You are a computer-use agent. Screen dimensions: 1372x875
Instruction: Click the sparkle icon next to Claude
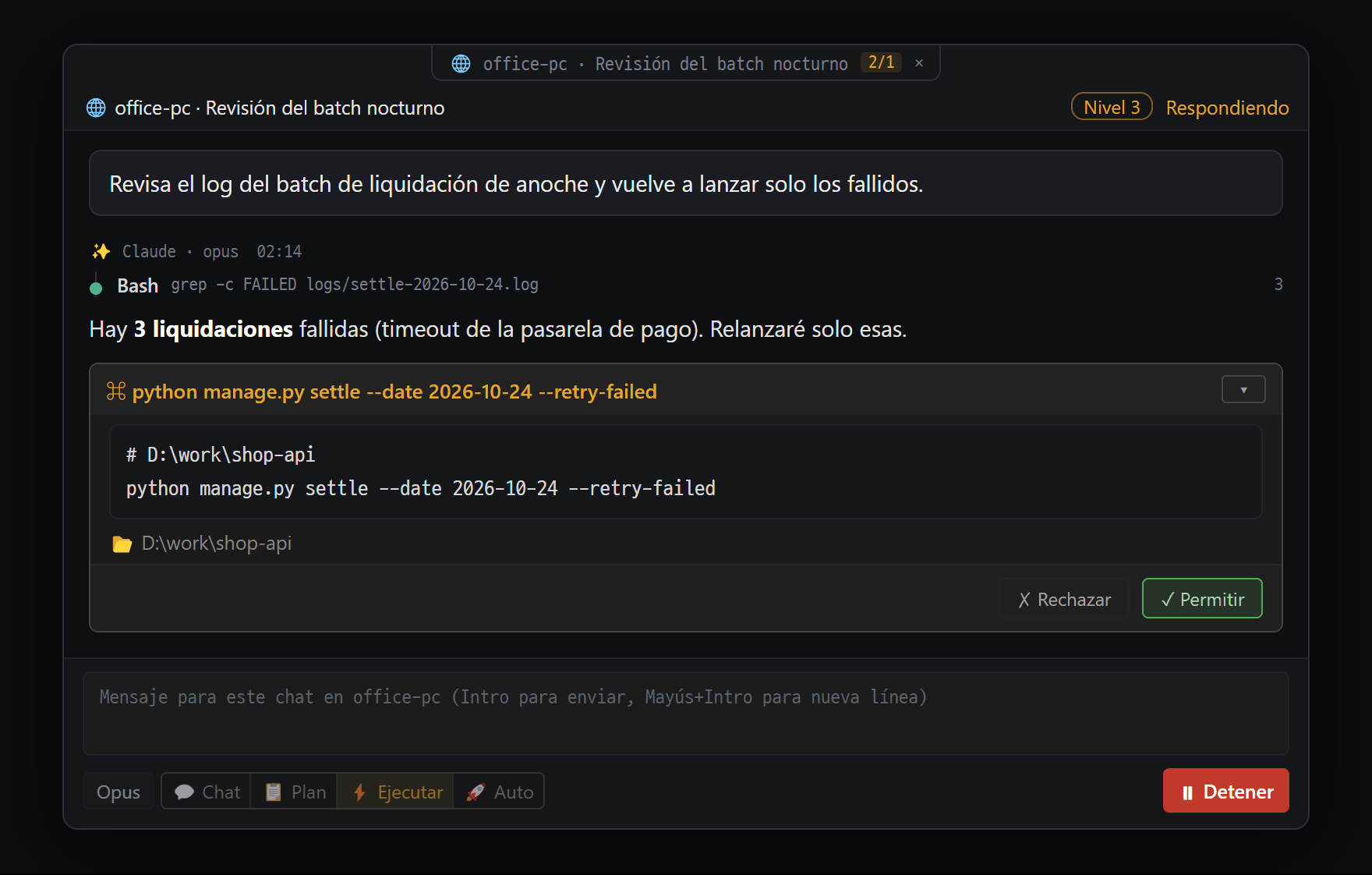tap(101, 251)
